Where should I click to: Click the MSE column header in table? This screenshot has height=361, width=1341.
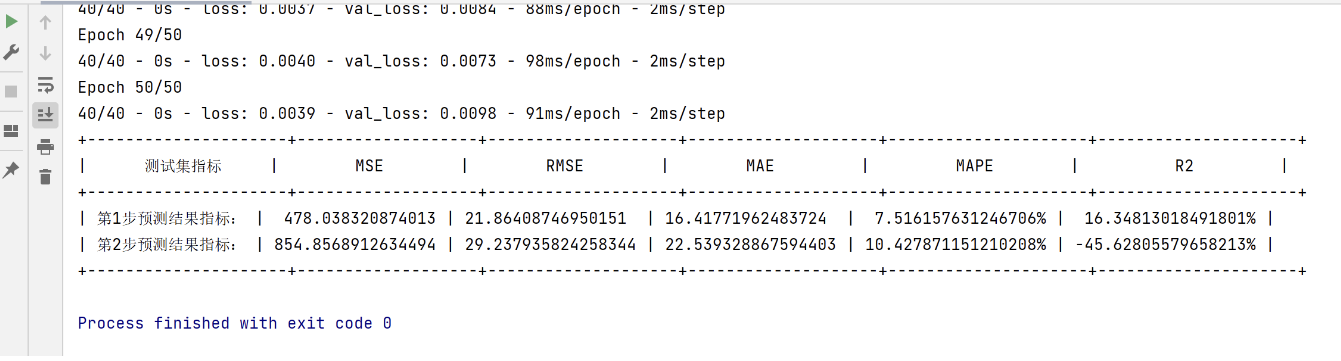(369, 166)
